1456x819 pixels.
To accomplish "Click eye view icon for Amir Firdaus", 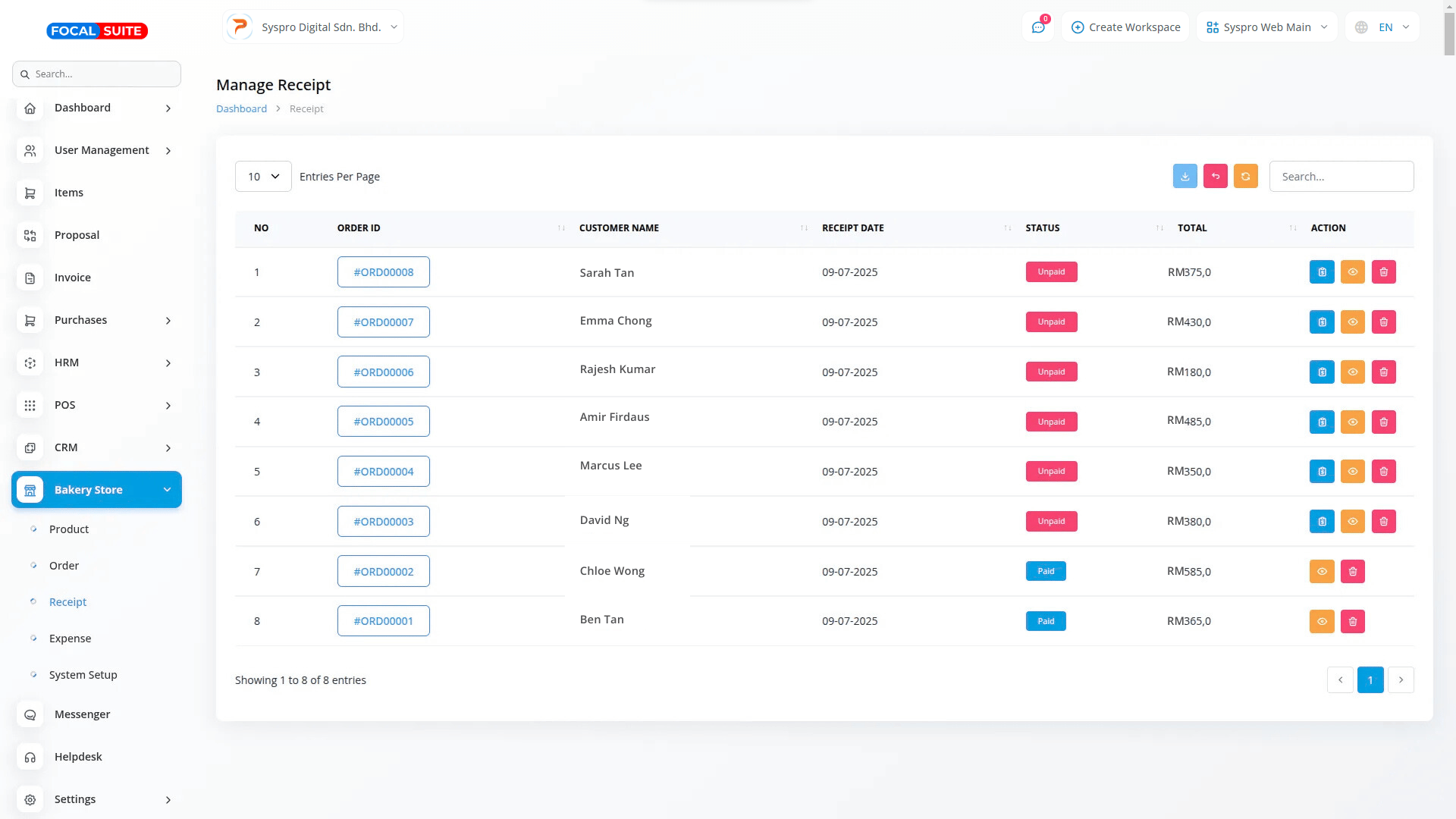I will [1352, 422].
